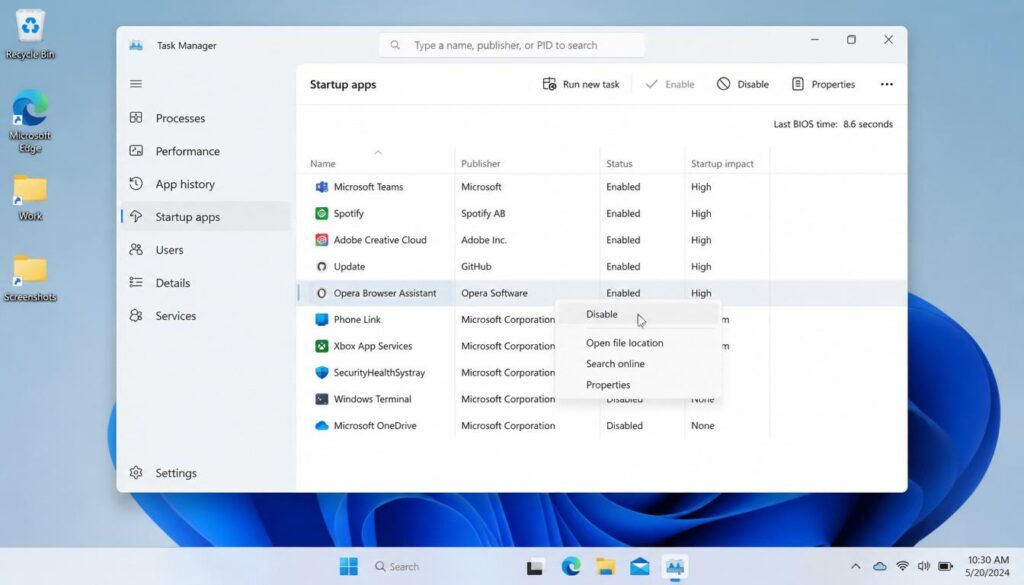Viewport: 1024px width, 585px height.
Task: Select Startup apps in sidebar
Action: click(205, 217)
